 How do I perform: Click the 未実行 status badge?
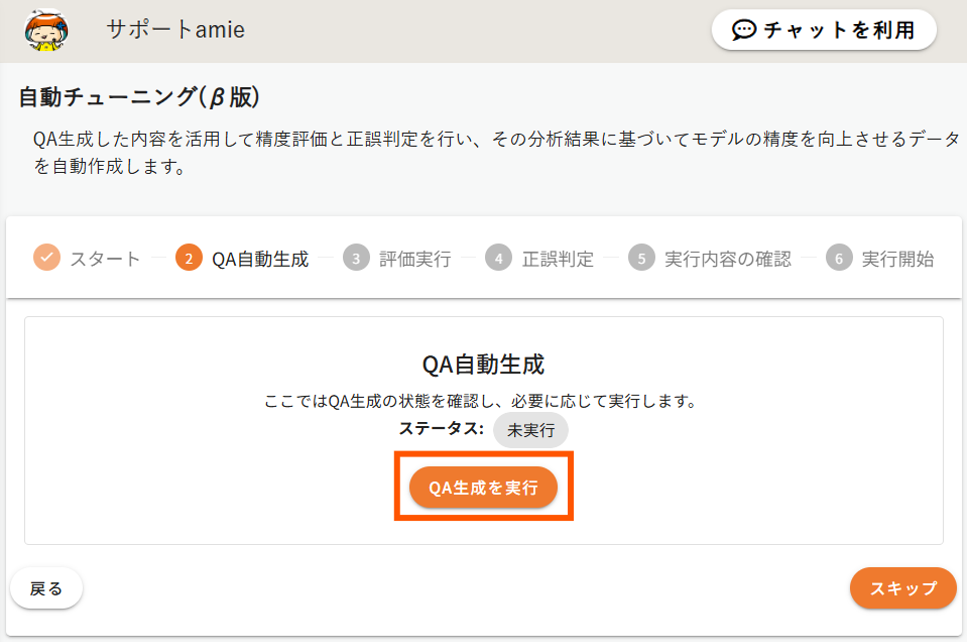(x=531, y=430)
